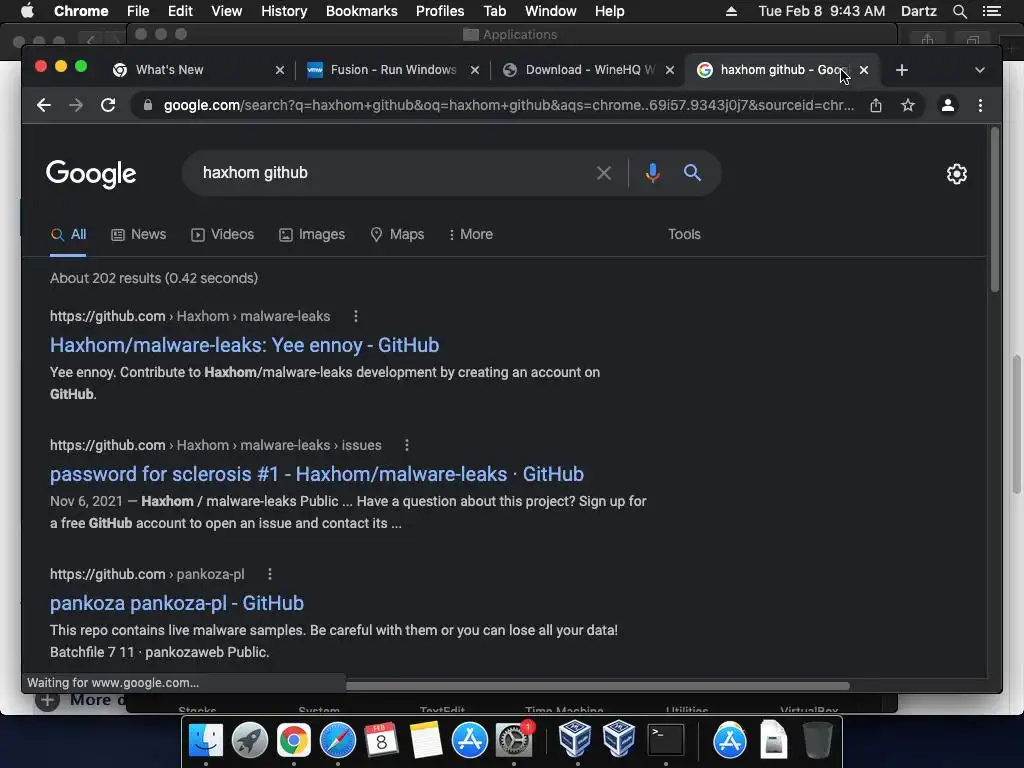Open Control Center list icon in menu bar

tap(992, 11)
